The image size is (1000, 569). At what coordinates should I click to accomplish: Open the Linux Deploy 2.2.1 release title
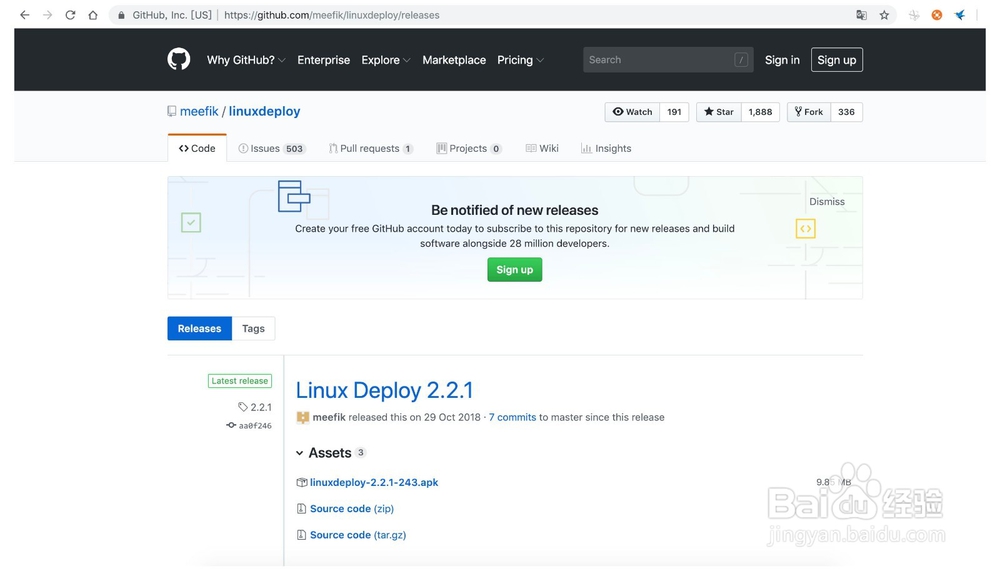385,390
